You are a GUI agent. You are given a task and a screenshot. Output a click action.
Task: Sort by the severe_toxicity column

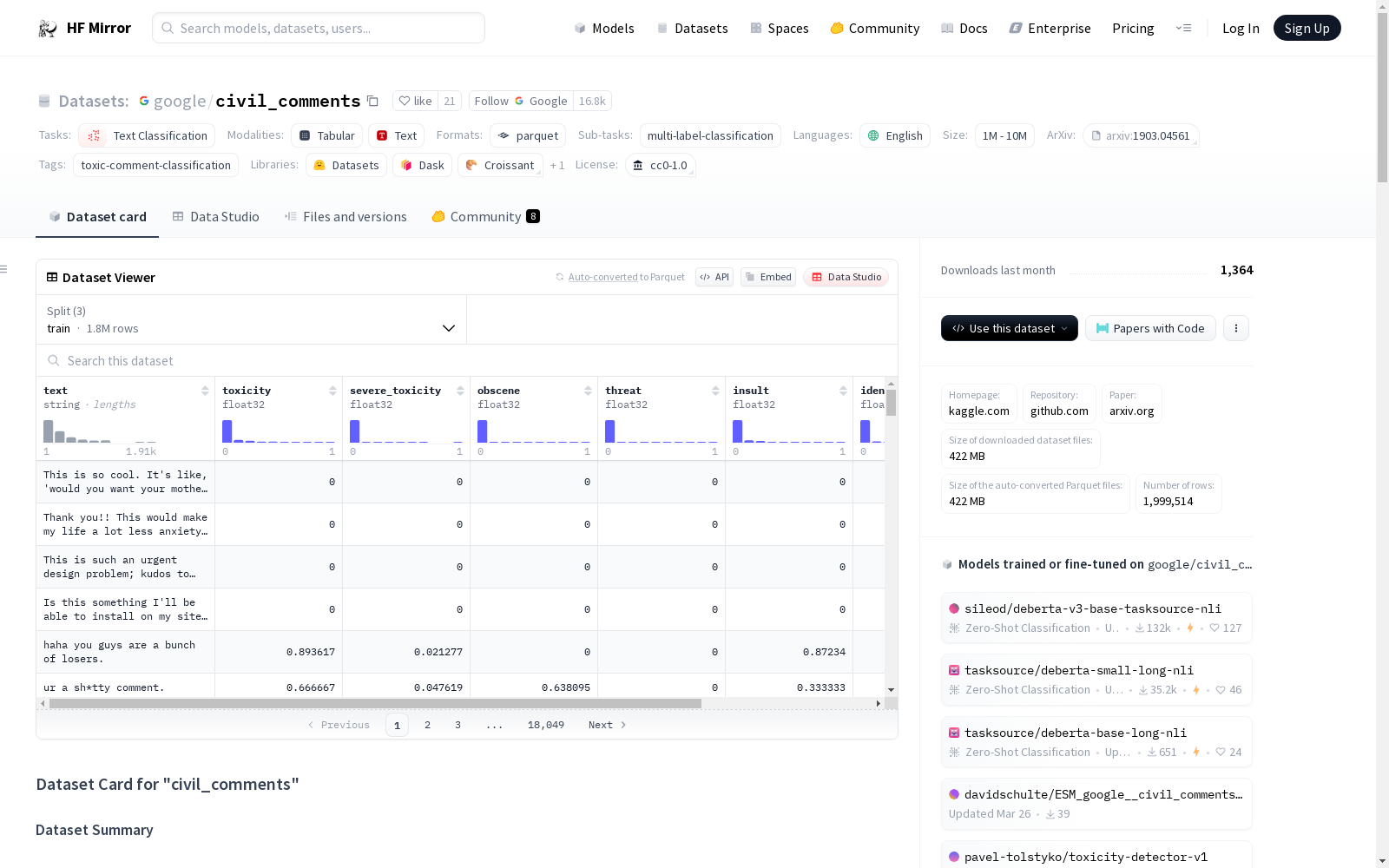460,391
